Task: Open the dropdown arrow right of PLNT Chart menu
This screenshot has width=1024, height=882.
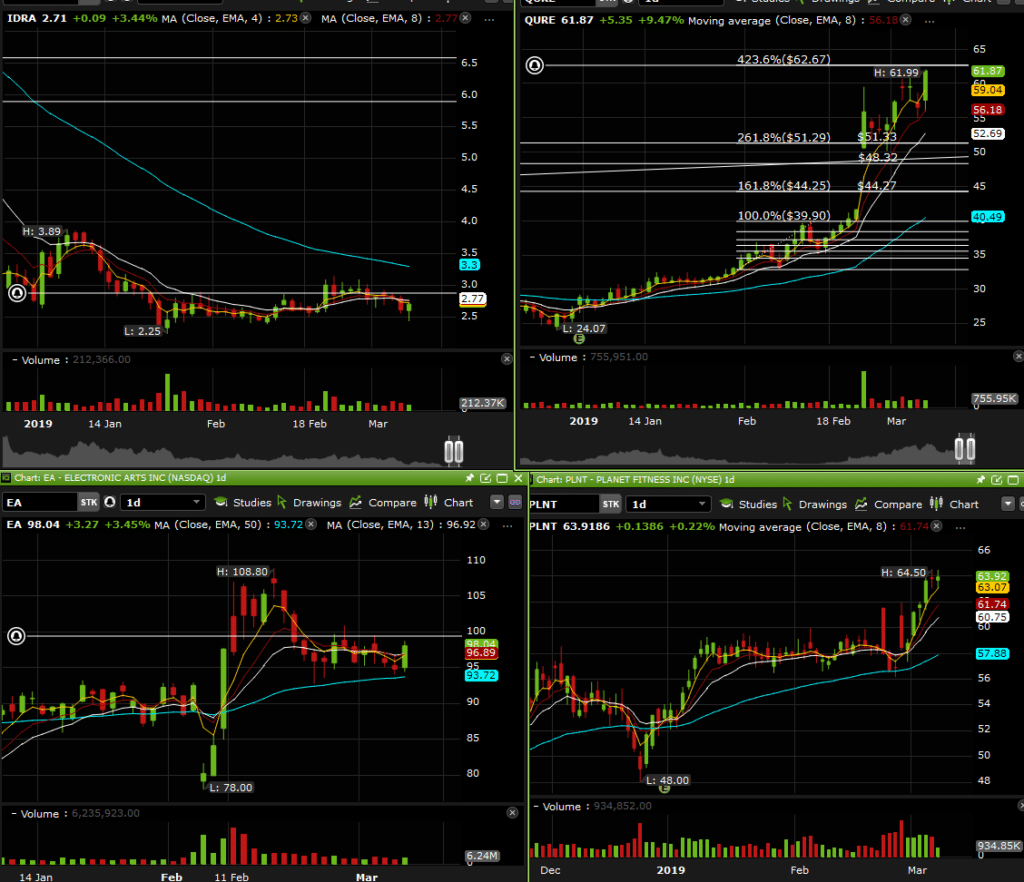Action: (1008, 504)
